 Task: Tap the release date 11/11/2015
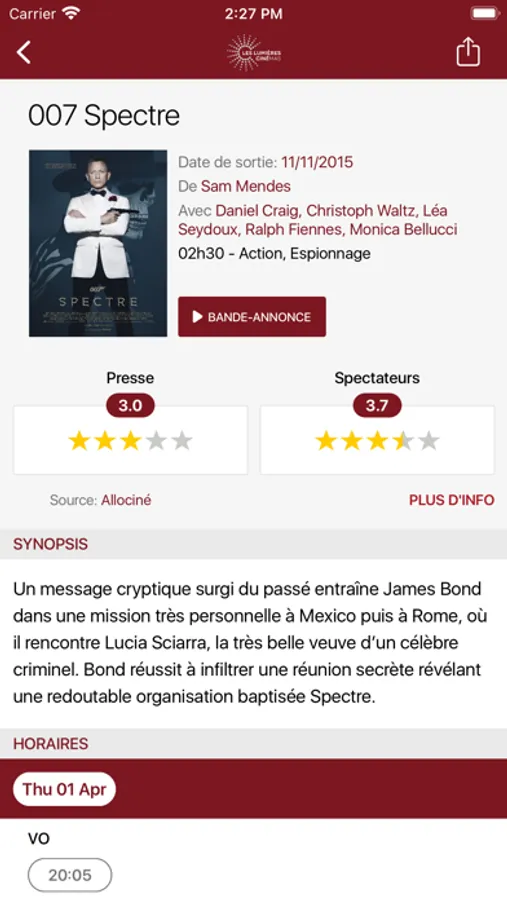(x=317, y=162)
